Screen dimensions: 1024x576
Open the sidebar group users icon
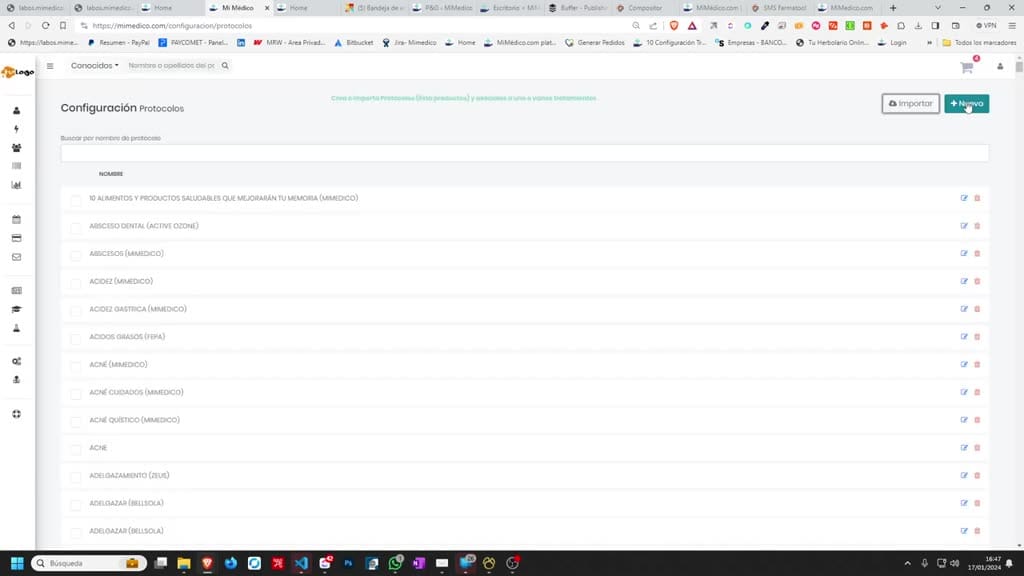coord(16,148)
